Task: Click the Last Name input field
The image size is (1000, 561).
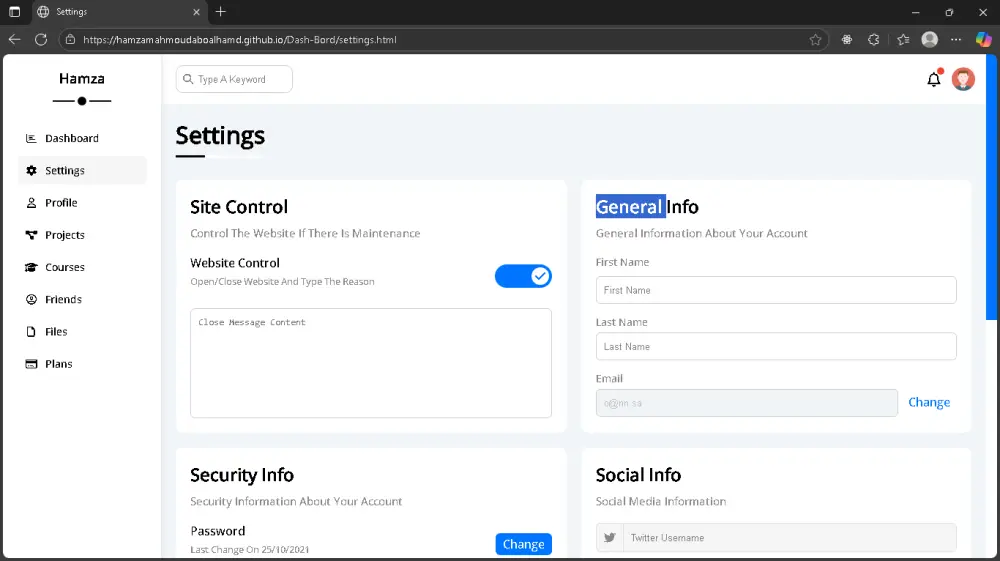Action: [776, 346]
